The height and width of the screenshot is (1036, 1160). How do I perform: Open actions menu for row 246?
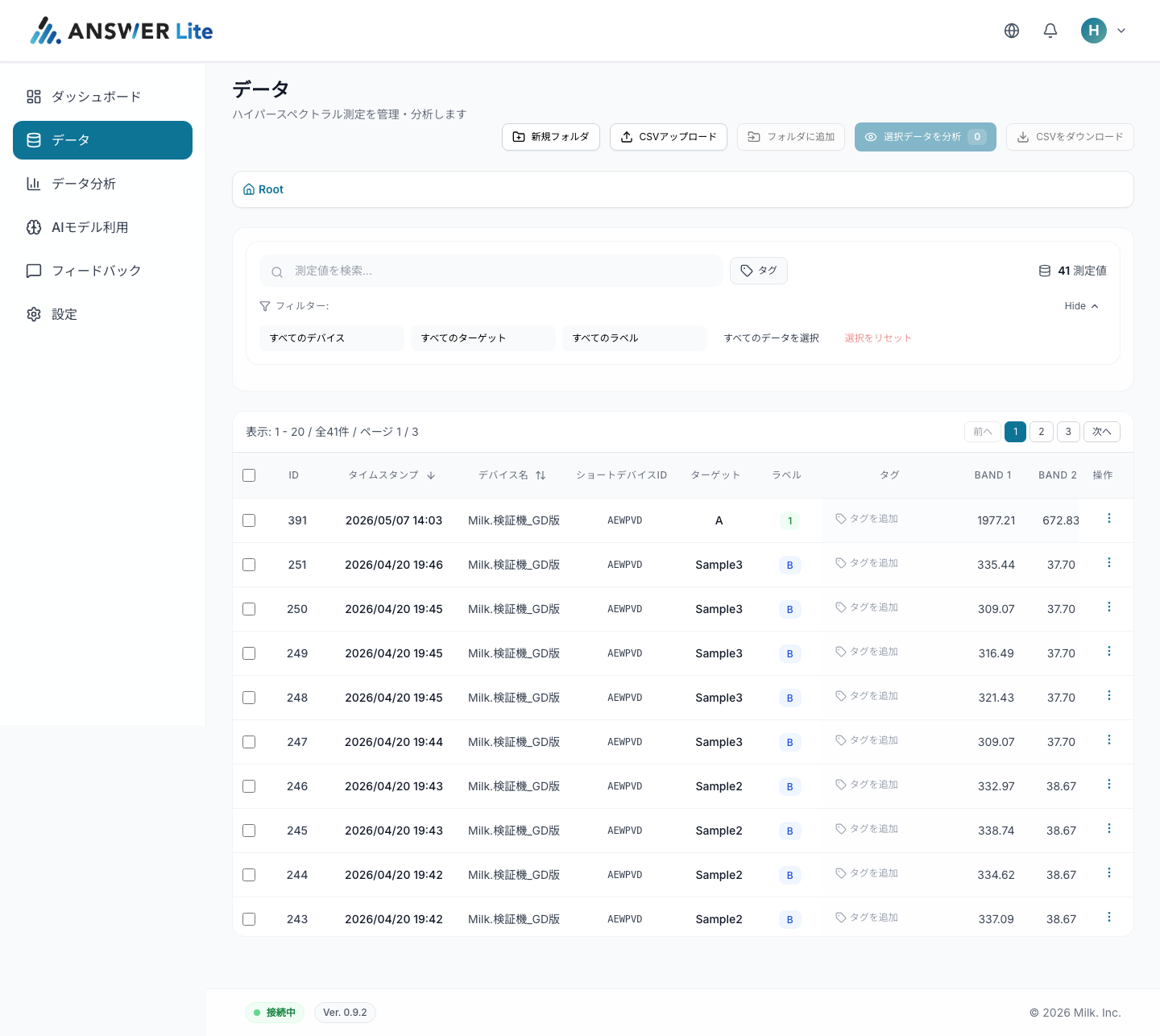1109,784
